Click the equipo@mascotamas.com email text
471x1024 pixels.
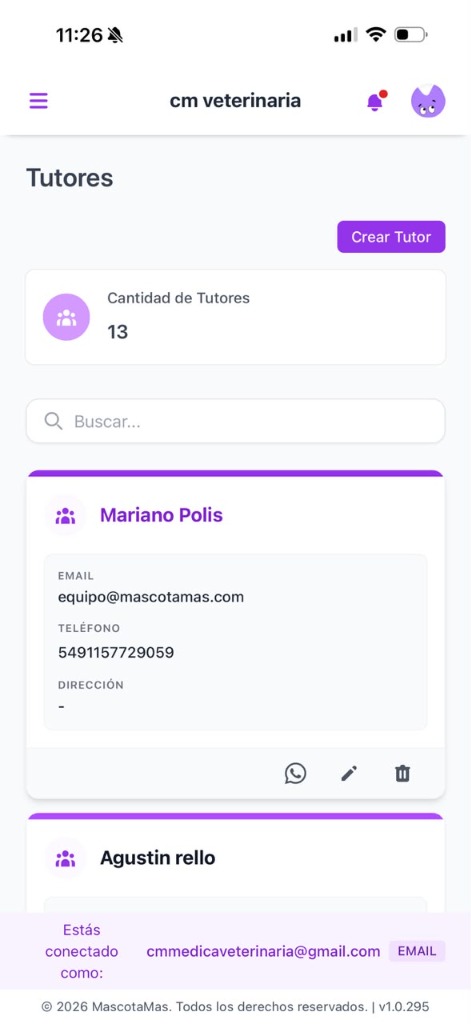click(x=151, y=597)
